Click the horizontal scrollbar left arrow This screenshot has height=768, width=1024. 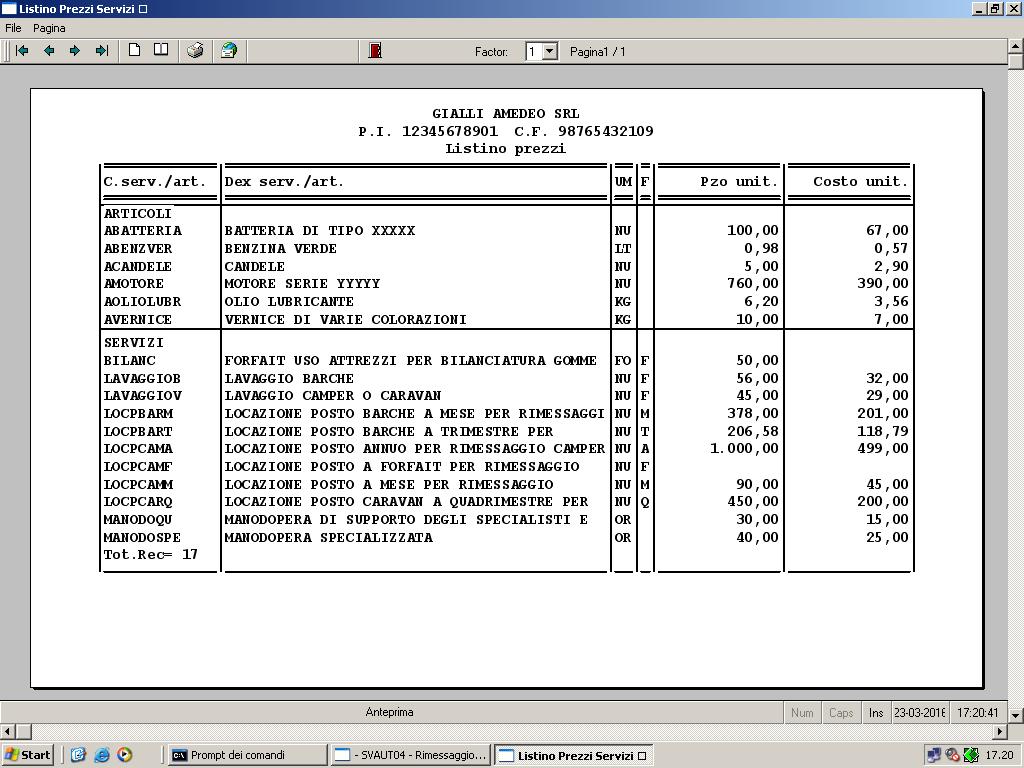point(7,731)
